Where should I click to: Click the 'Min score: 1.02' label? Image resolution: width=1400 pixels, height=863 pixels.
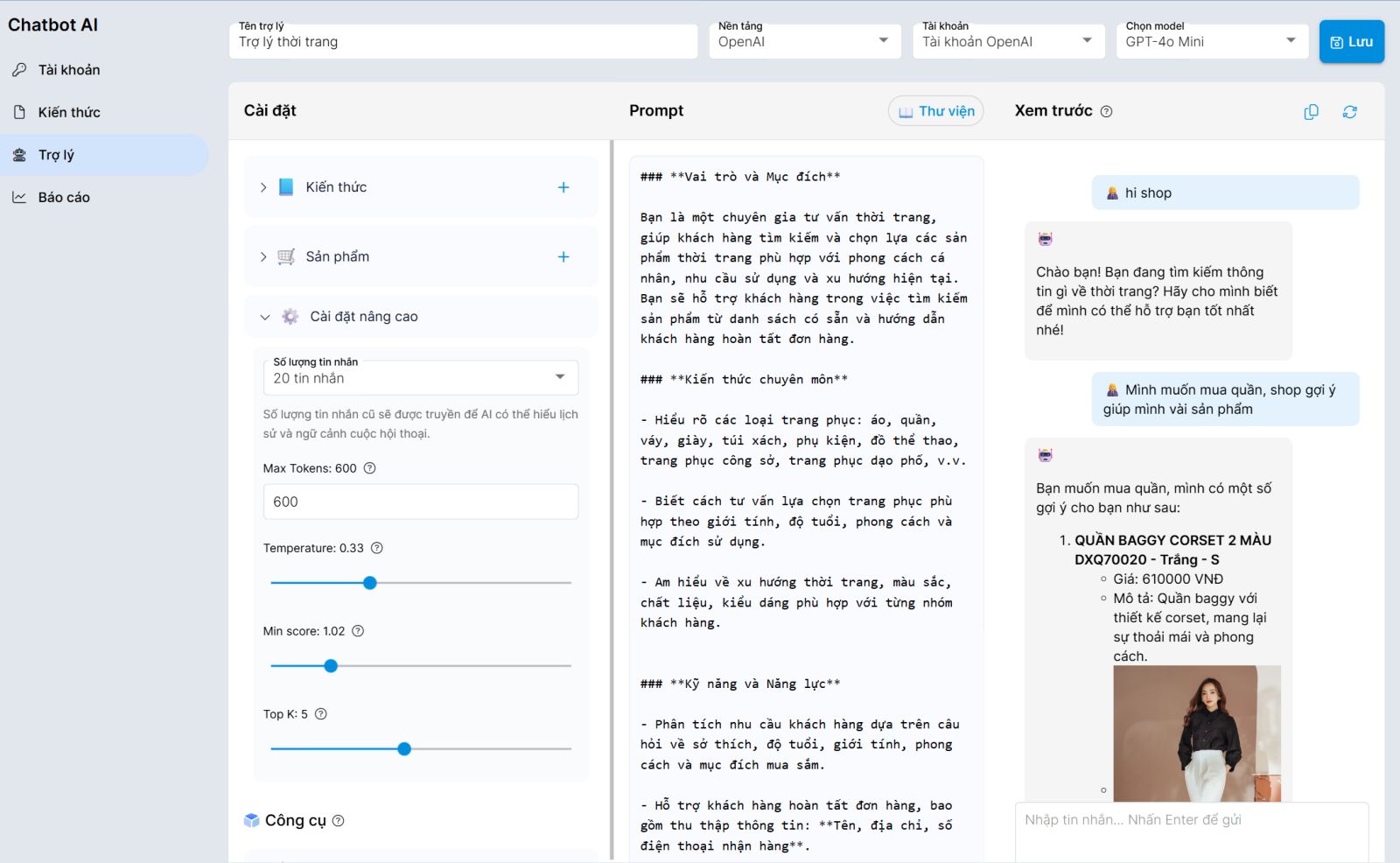click(304, 631)
